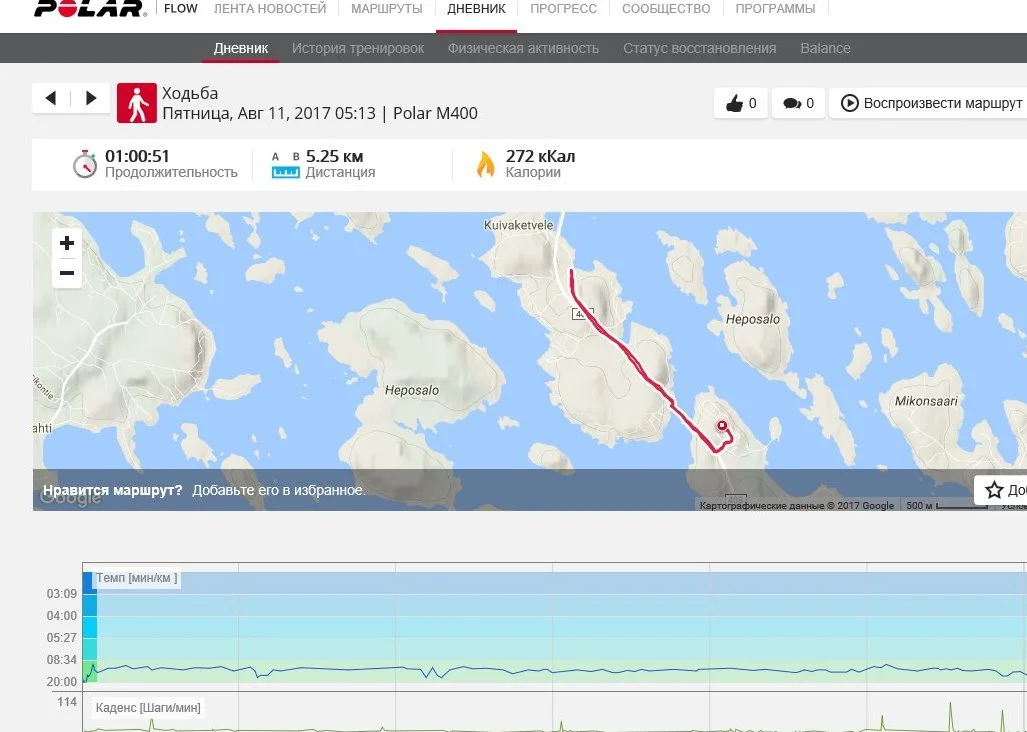This screenshot has width=1027, height=732.
Task: Add route to favorites star button
Action: coord(1001,490)
